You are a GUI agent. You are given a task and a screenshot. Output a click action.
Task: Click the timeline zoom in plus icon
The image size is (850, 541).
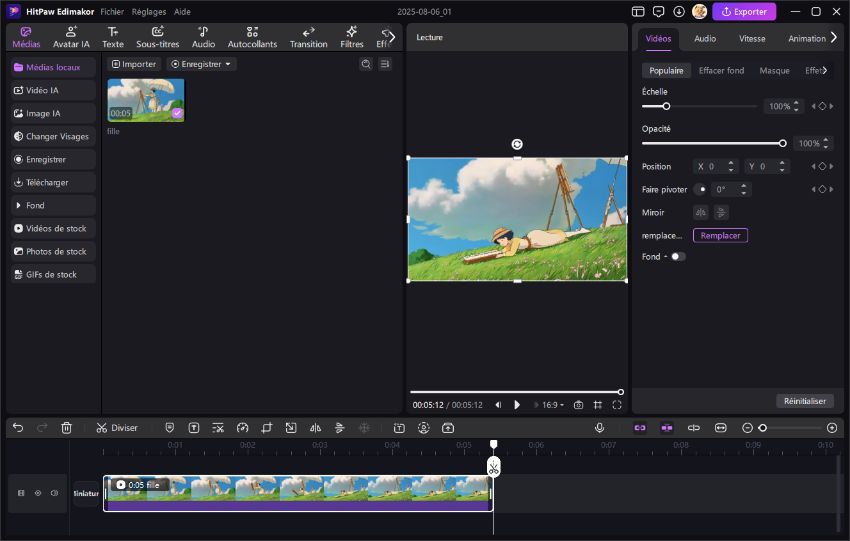832,428
